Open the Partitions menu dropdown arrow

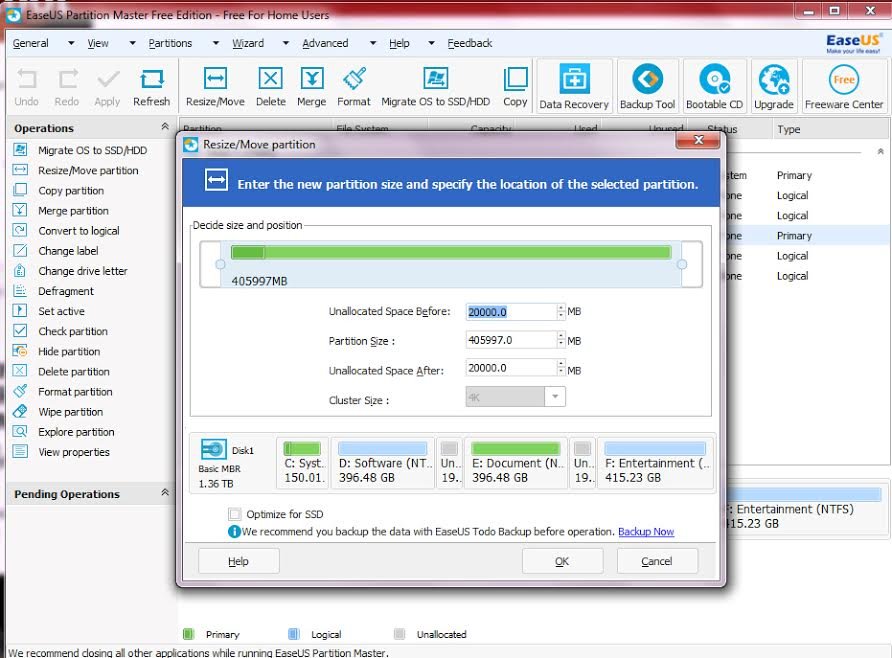(216, 43)
